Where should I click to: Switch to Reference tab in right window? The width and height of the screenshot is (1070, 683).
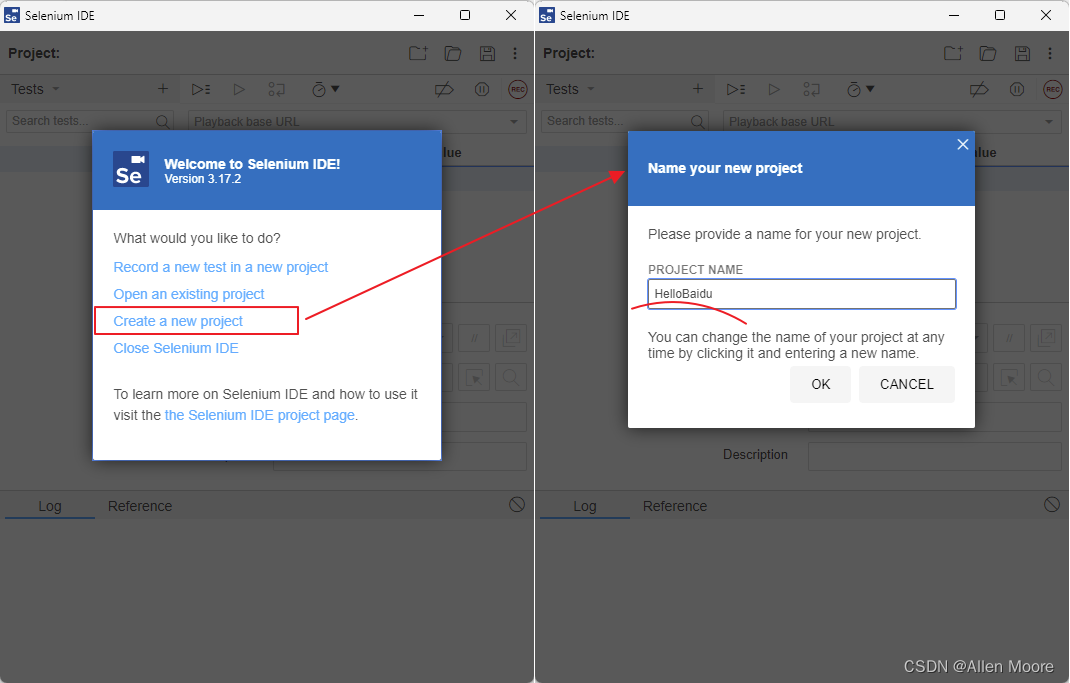click(675, 506)
